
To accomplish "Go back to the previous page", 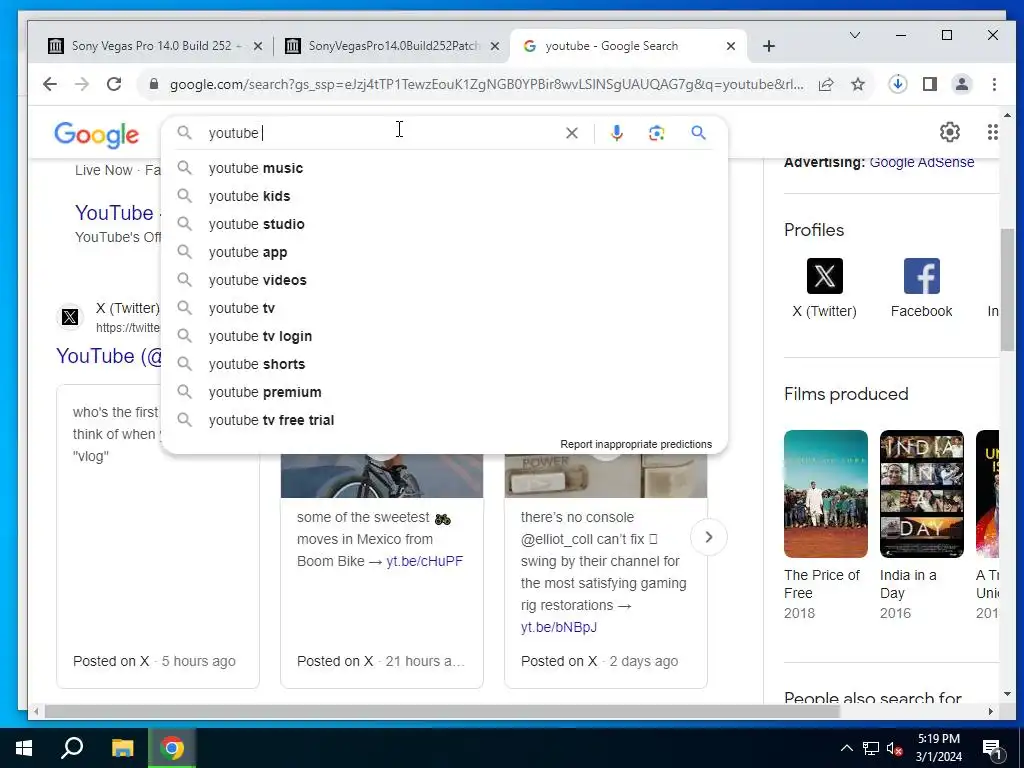I will (50, 84).
